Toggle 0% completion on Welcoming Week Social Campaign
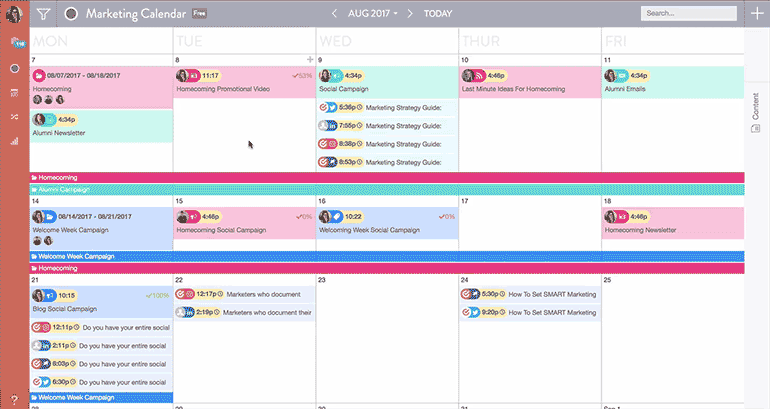This screenshot has width=770, height=409. click(446, 217)
